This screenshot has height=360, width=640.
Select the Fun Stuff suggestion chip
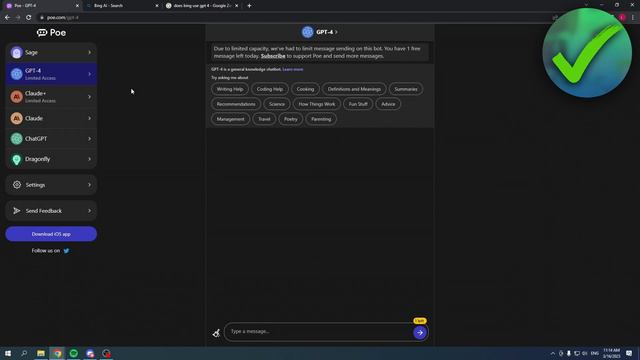[x=358, y=104]
